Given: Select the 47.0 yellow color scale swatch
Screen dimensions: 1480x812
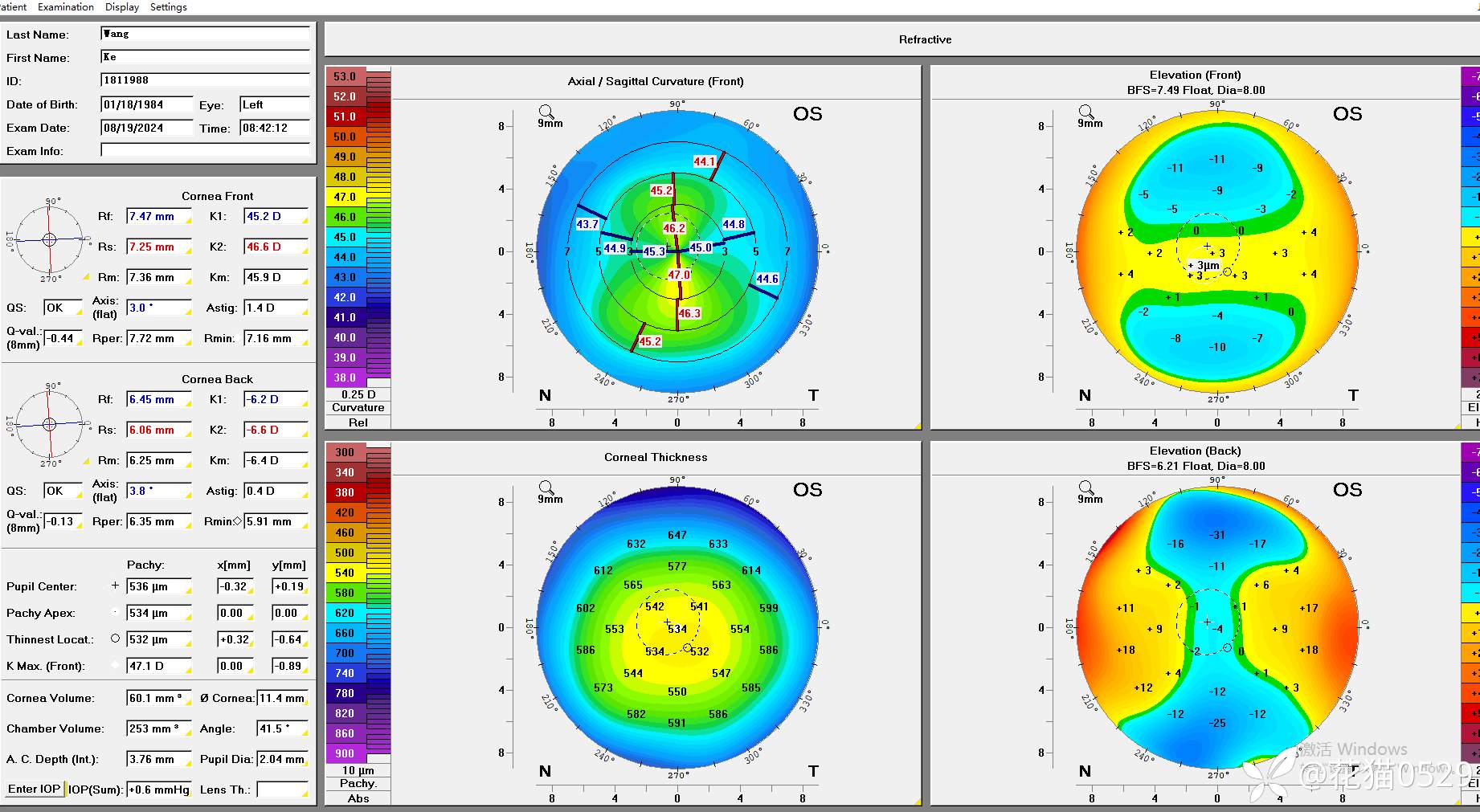Looking at the screenshot, I should click(345, 197).
